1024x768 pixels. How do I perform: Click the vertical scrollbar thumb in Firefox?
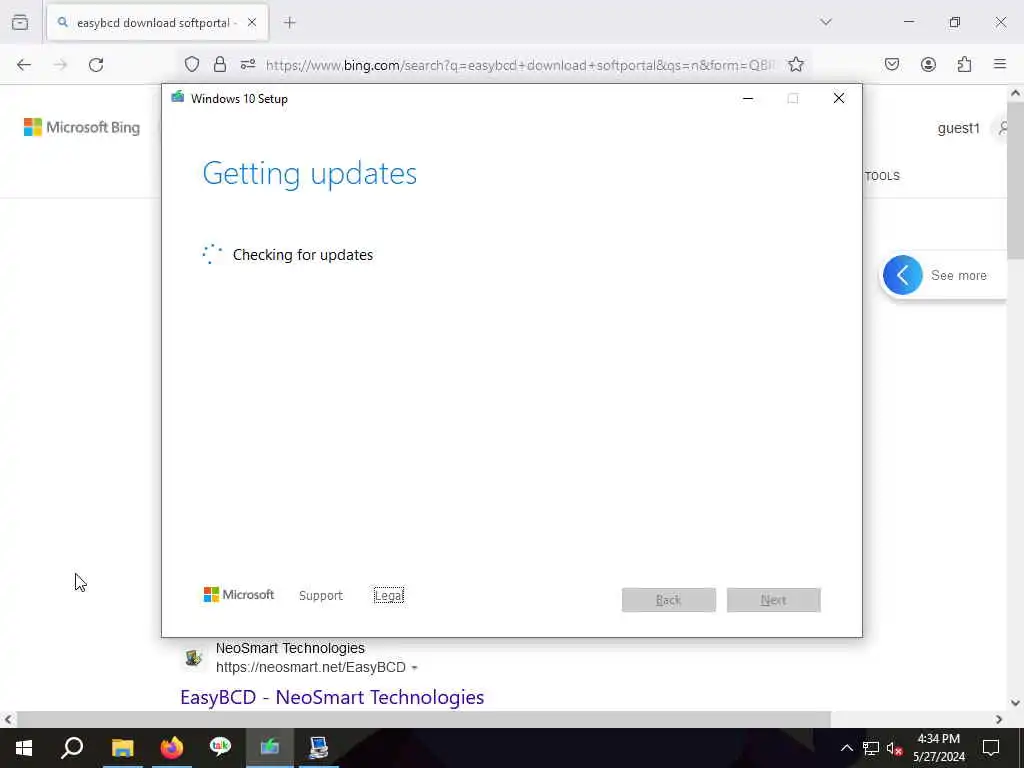(x=1016, y=181)
